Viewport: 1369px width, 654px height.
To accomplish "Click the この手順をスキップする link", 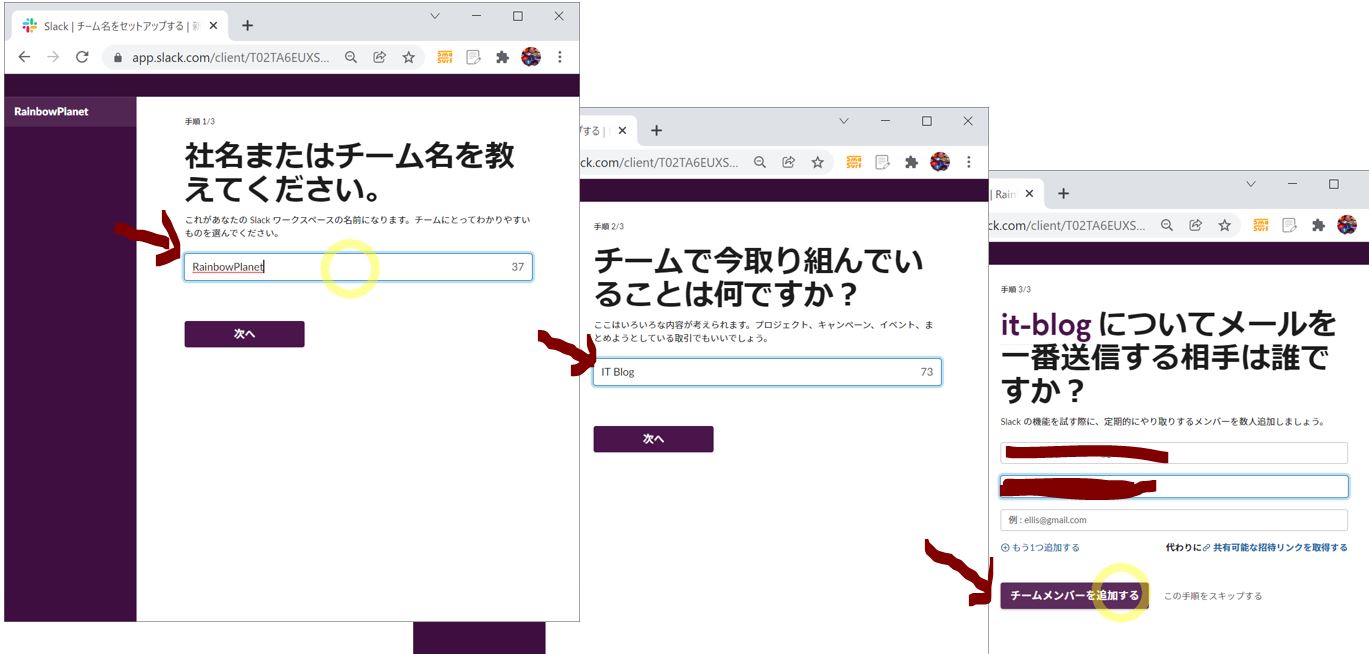I will 1212,596.
